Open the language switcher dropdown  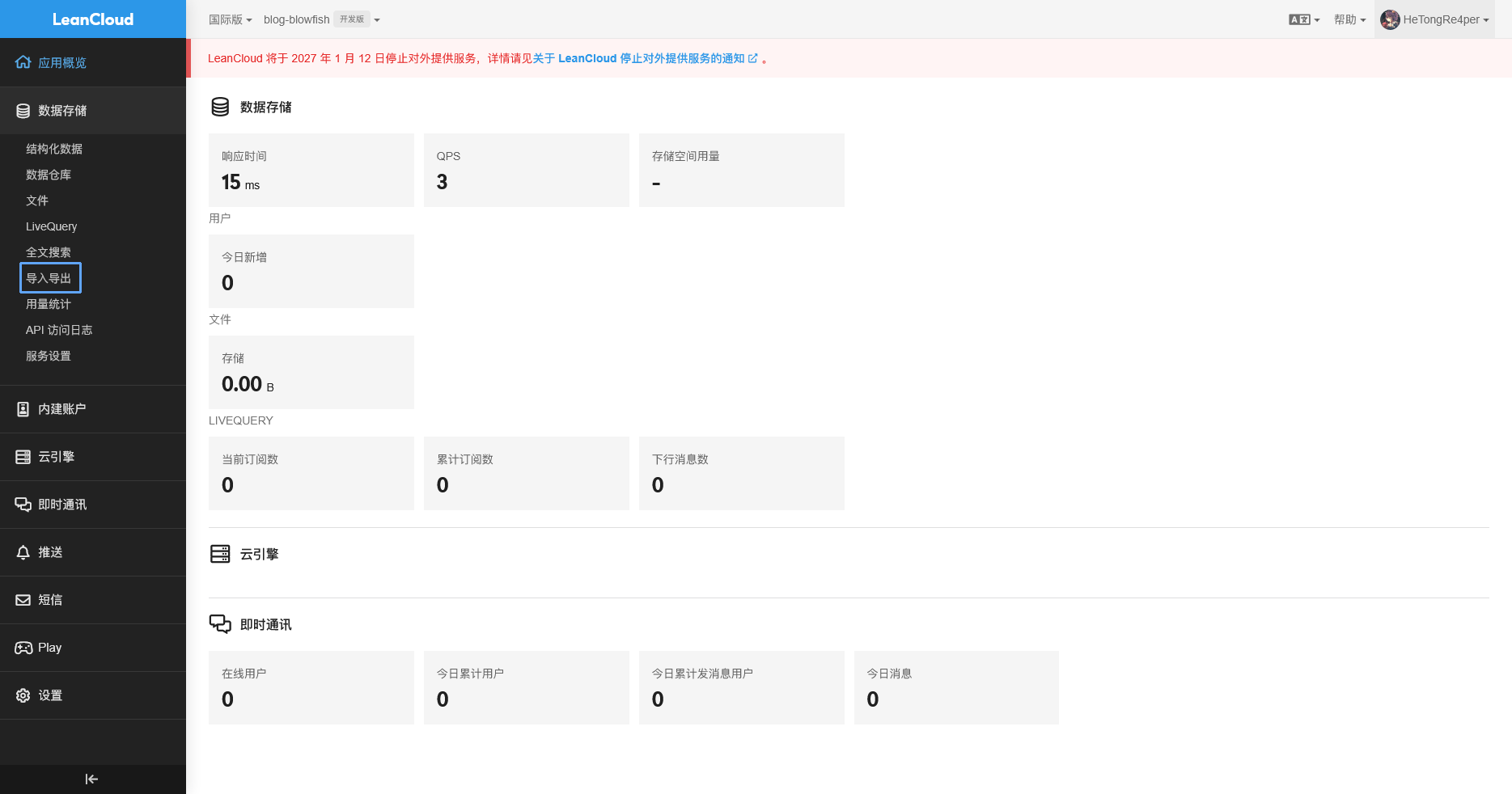(x=1303, y=19)
